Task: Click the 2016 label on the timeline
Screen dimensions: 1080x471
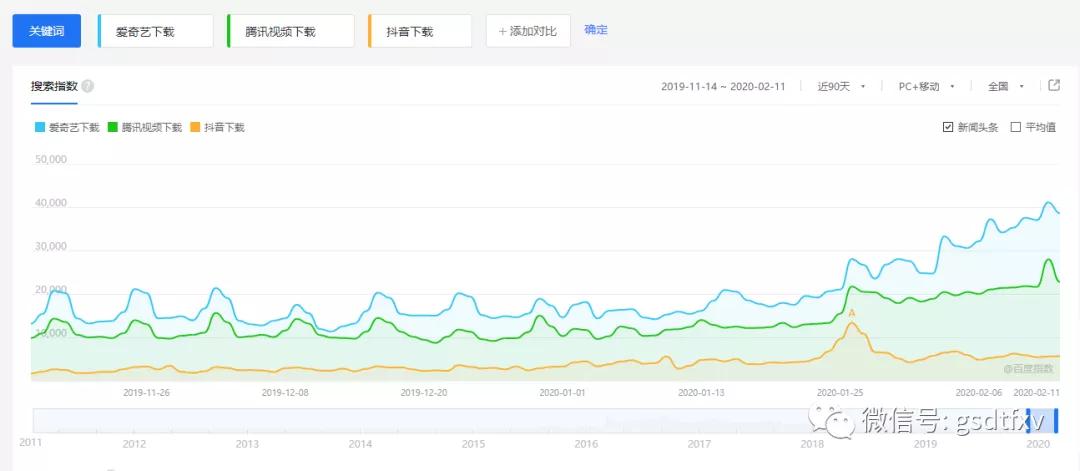Action: (x=585, y=444)
